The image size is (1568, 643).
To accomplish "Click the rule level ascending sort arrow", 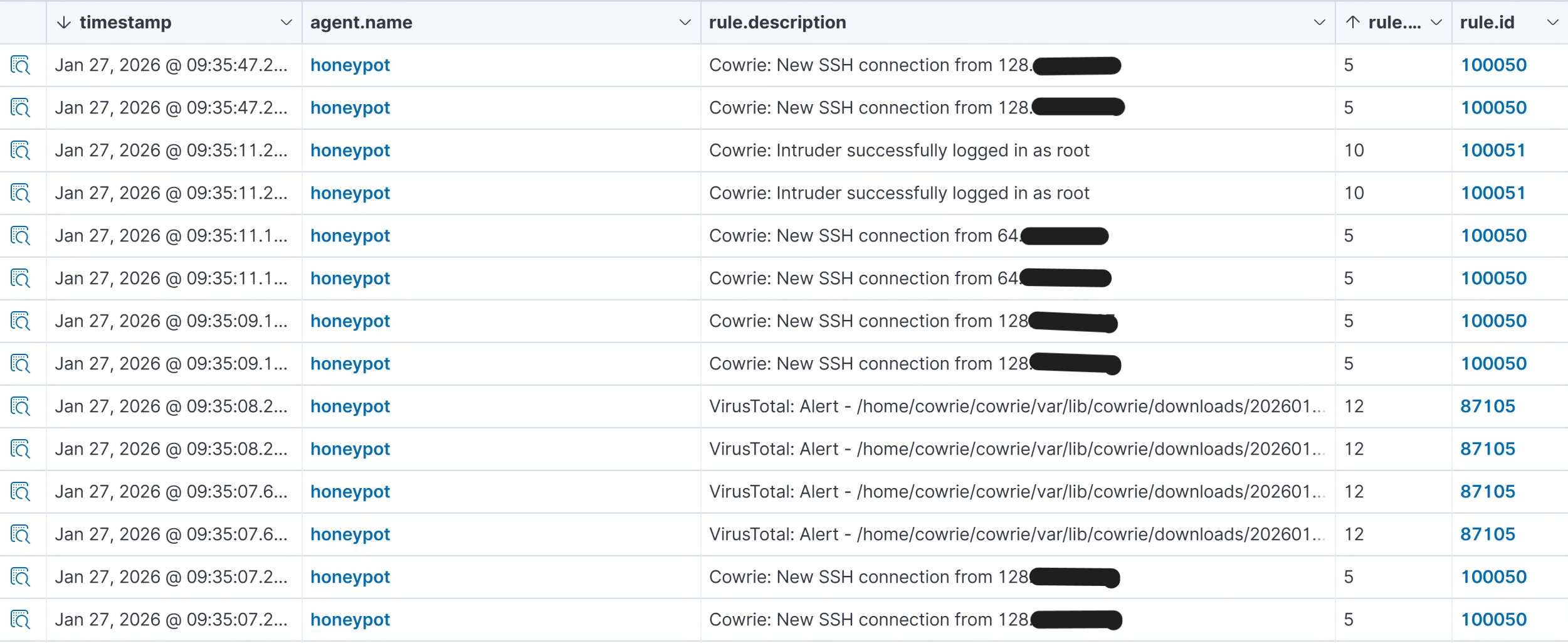I will (x=1353, y=23).
